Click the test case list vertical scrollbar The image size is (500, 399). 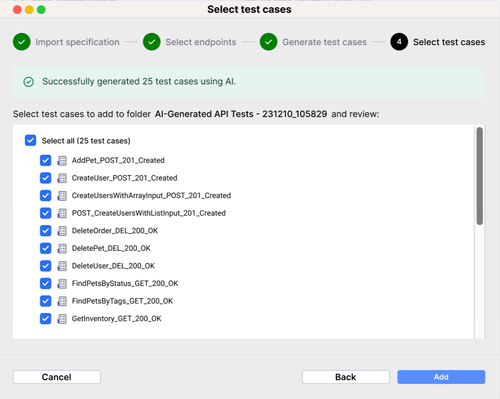480,176
